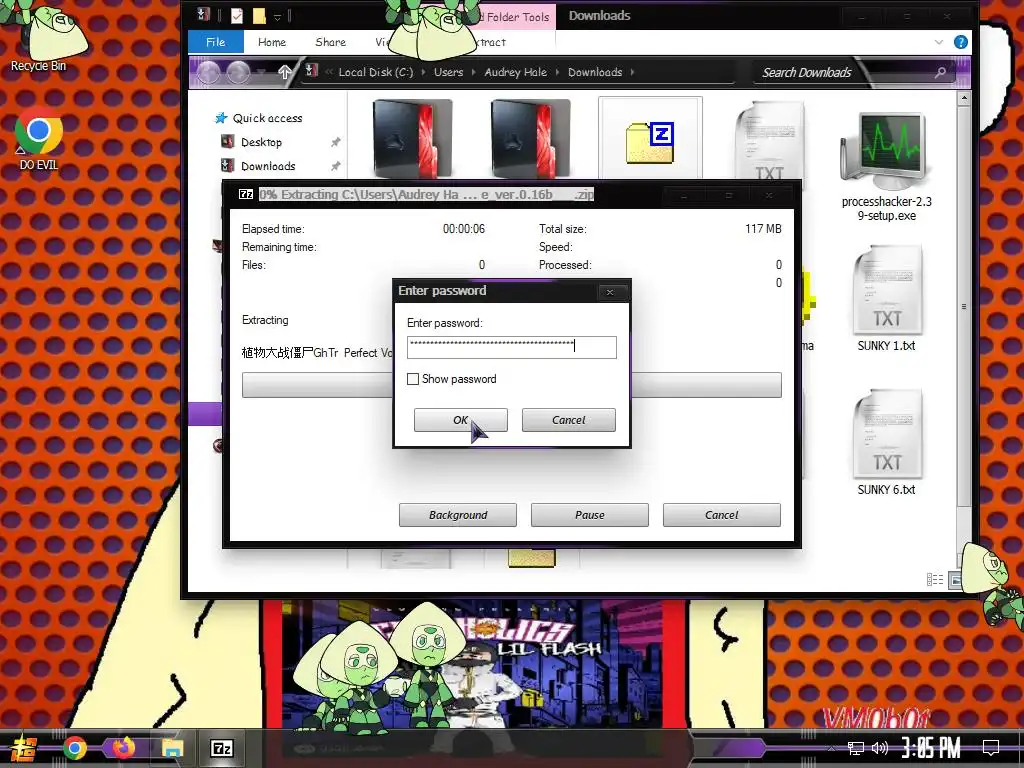Click Local Disk (C:) in the address bar
The height and width of the screenshot is (768, 1024).
[376, 72]
